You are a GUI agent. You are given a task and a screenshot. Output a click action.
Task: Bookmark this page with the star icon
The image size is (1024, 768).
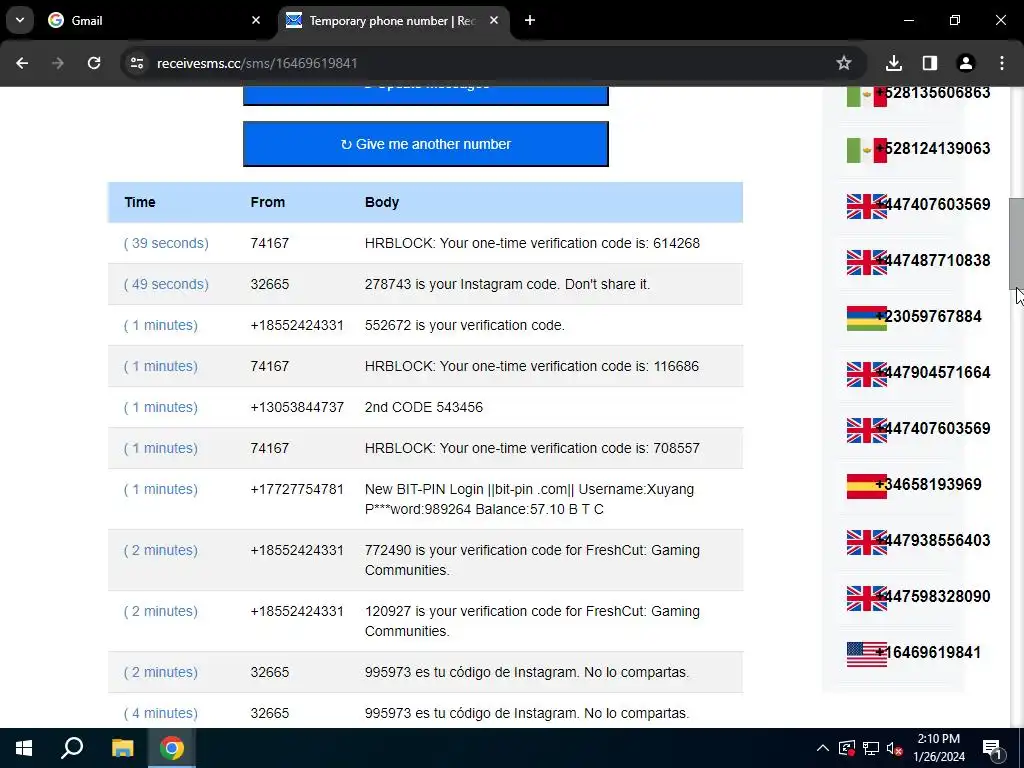click(844, 63)
